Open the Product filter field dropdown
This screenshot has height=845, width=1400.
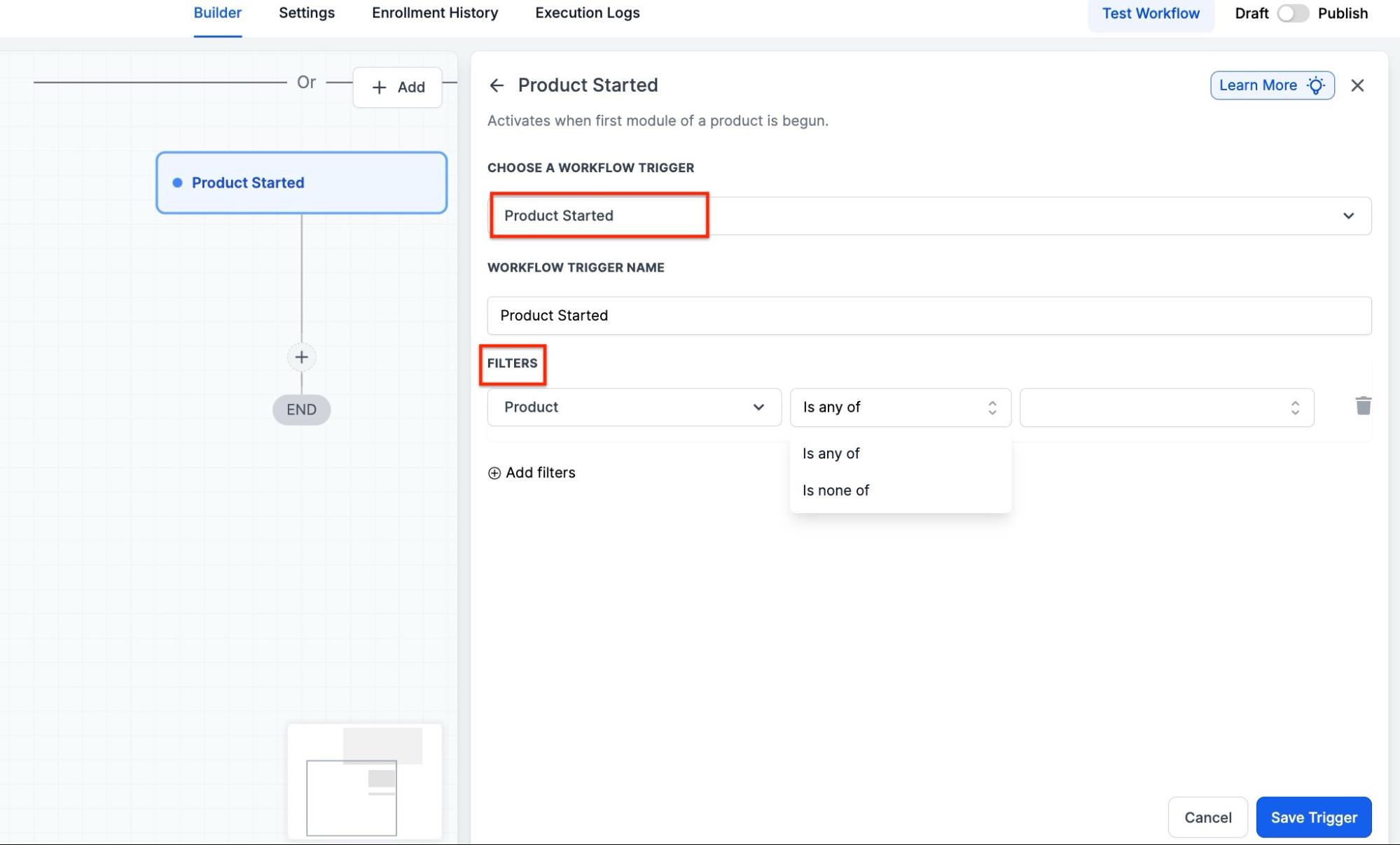[634, 407]
